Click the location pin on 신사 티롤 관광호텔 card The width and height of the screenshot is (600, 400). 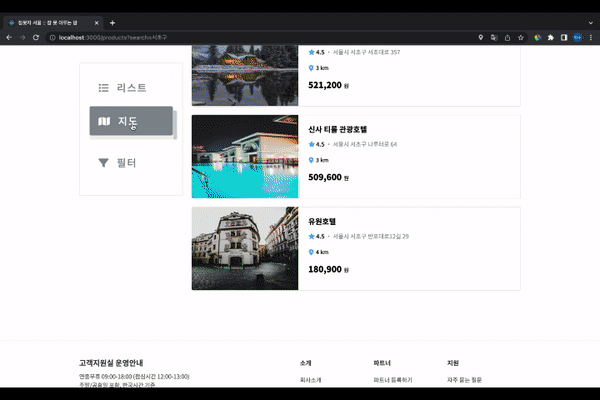point(311,160)
